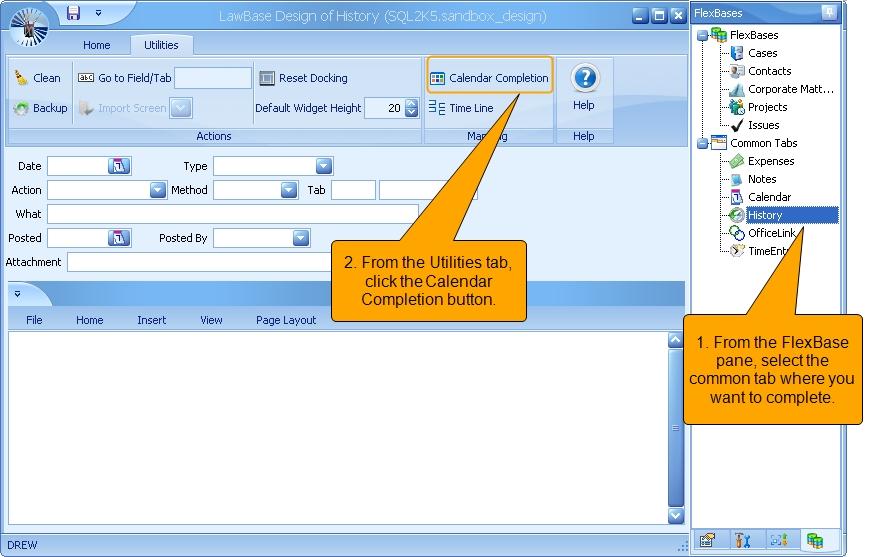Click the Help question mark icon
The width and height of the screenshot is (872, 557).
tap(585, 78)
